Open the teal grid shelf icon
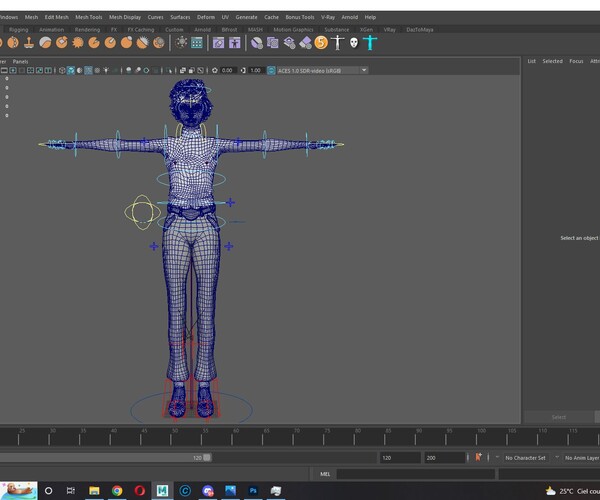Screen dimensions: 600x500 point(197,42)
